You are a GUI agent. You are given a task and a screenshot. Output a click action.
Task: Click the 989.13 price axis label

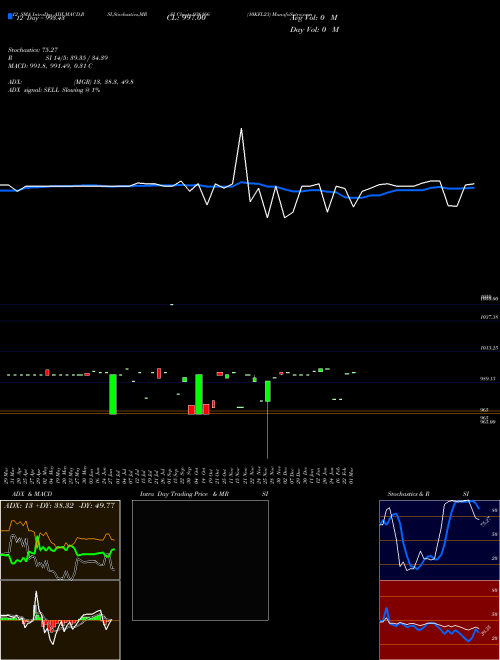pos(488,379)
